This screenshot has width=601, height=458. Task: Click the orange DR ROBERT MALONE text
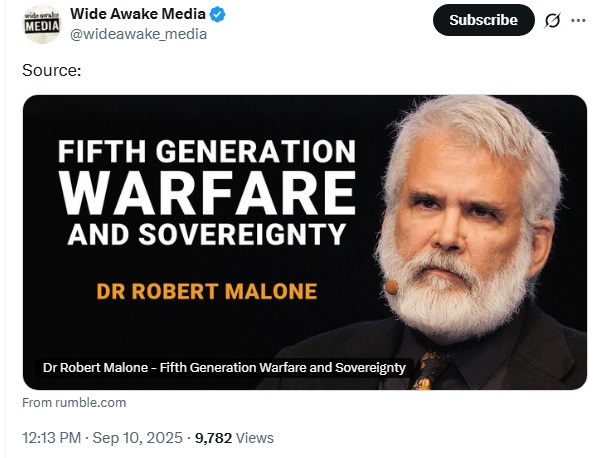pos(206,292)
